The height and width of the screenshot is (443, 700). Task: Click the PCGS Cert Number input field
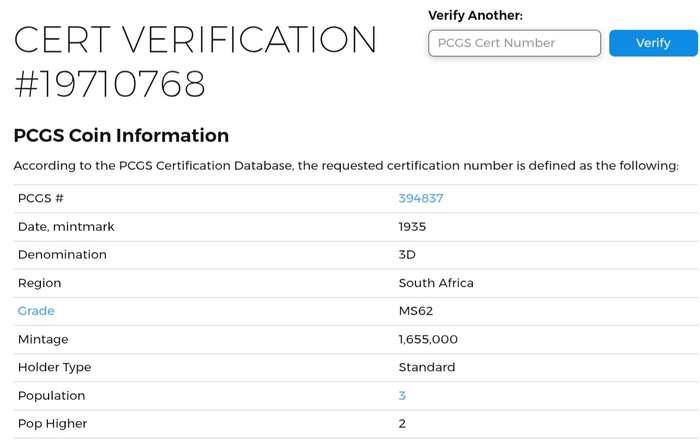tap(514, 43)
